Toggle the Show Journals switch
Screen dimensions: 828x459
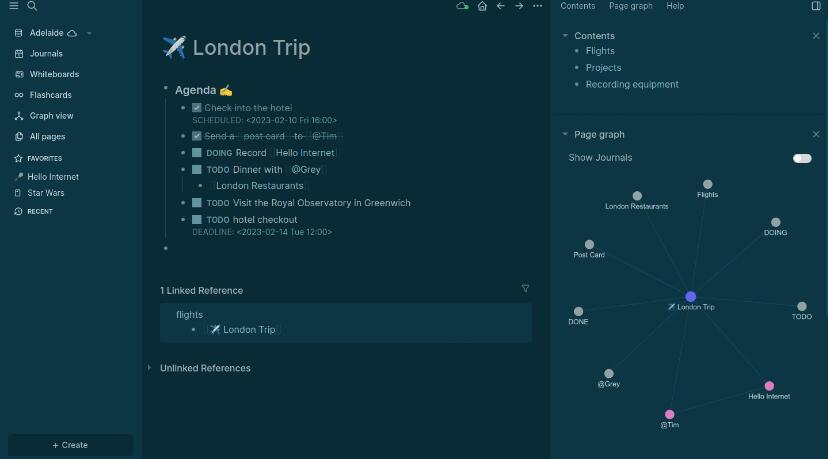[x=802, y=158]
